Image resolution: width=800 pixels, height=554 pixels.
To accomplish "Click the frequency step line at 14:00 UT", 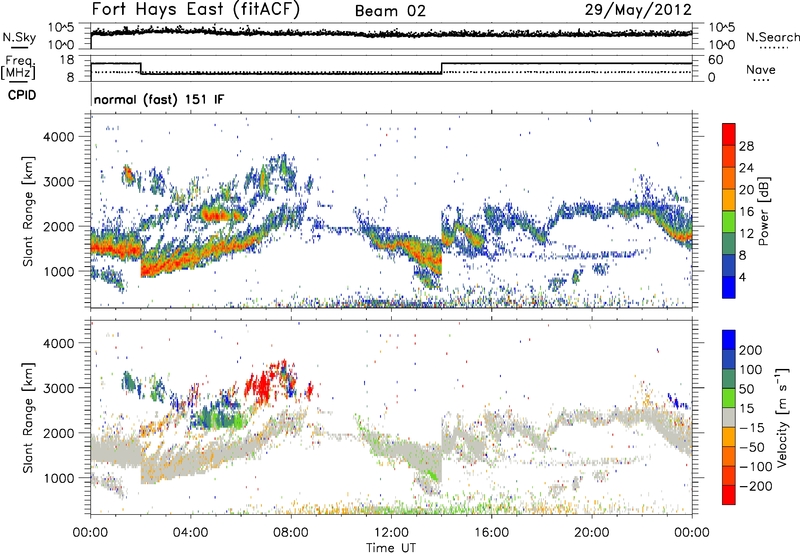I will coord(442,68).
